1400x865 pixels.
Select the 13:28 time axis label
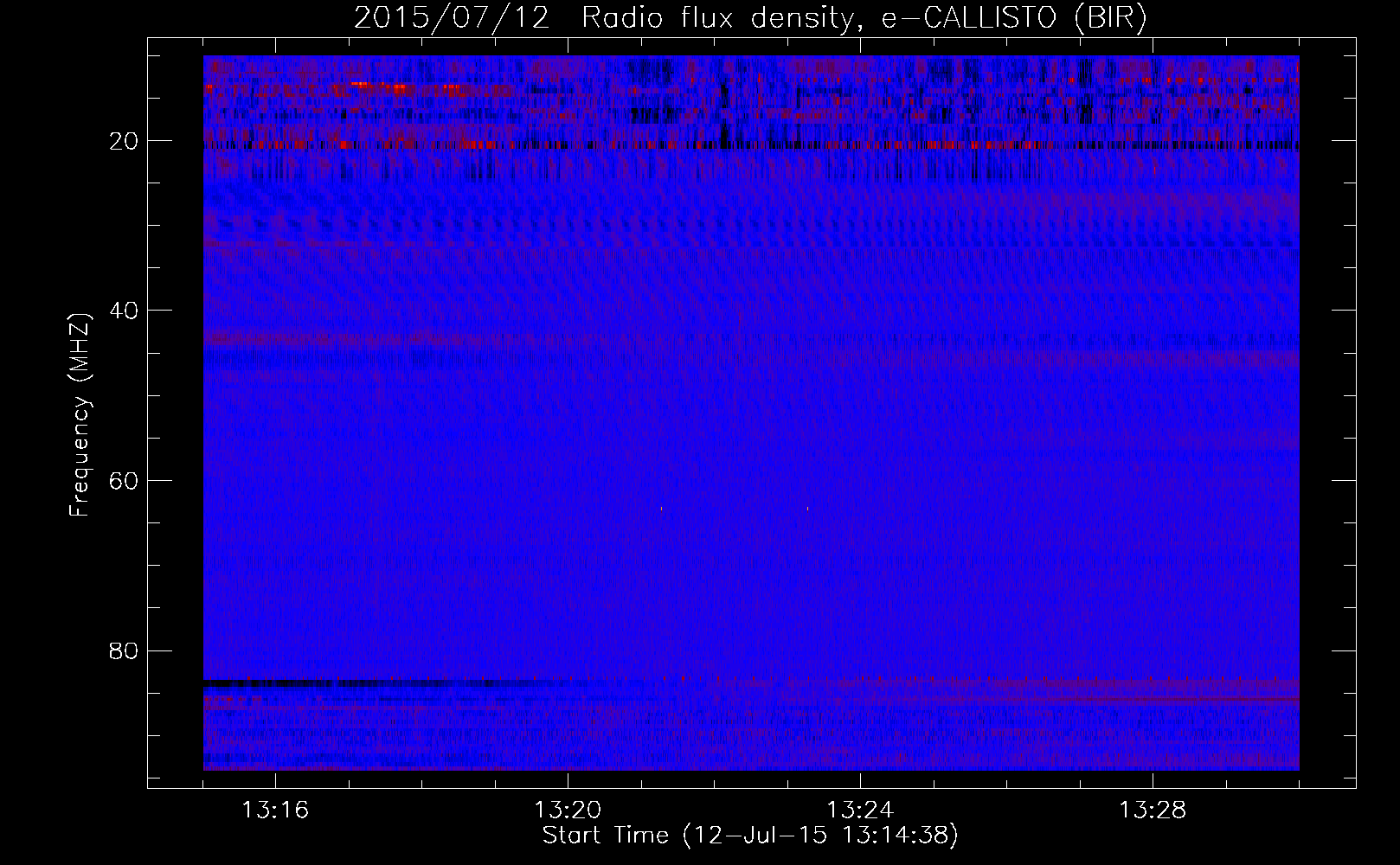click(x=1153, y=811)
